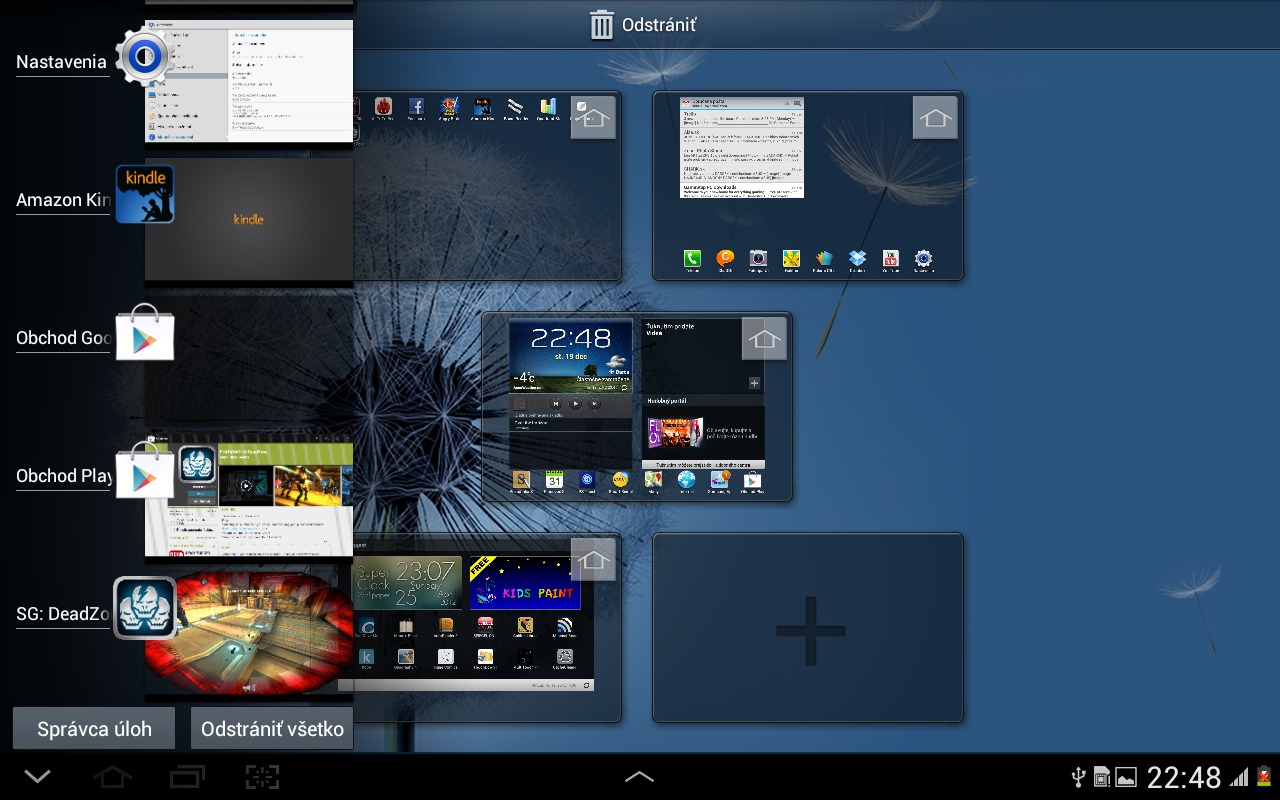The image size is (1280, 800).
Task: Tap the USB connection icon in status bar
Action: click(1078, 775)
